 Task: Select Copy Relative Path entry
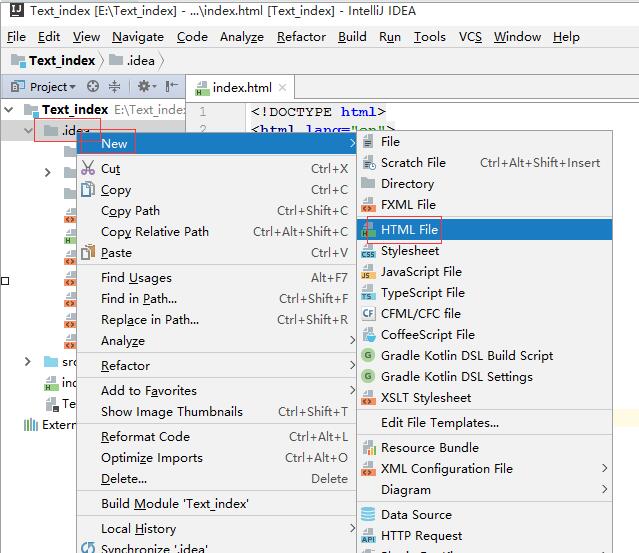216,231
